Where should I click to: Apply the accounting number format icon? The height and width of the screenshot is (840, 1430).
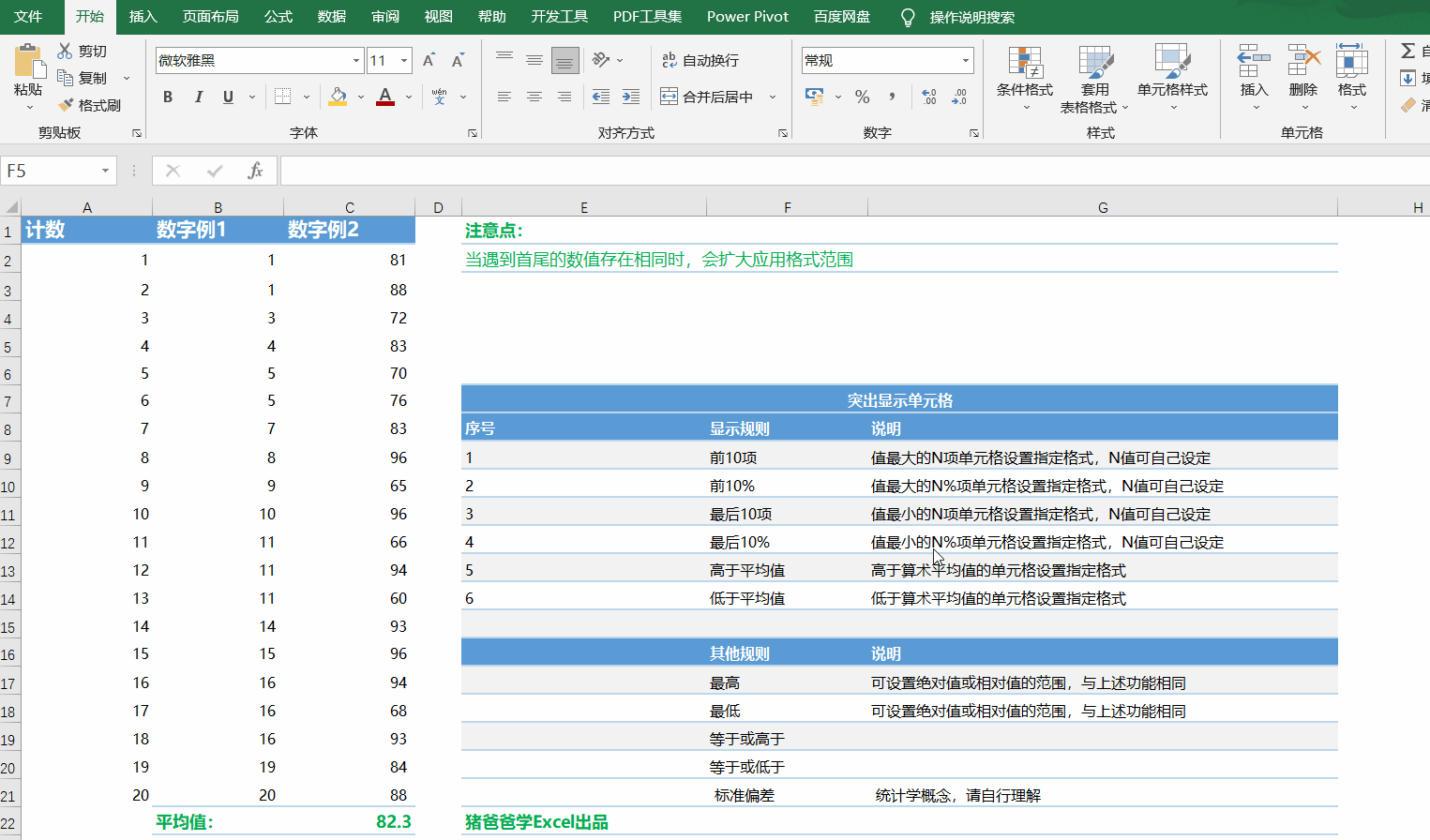[x=814, y=96]
